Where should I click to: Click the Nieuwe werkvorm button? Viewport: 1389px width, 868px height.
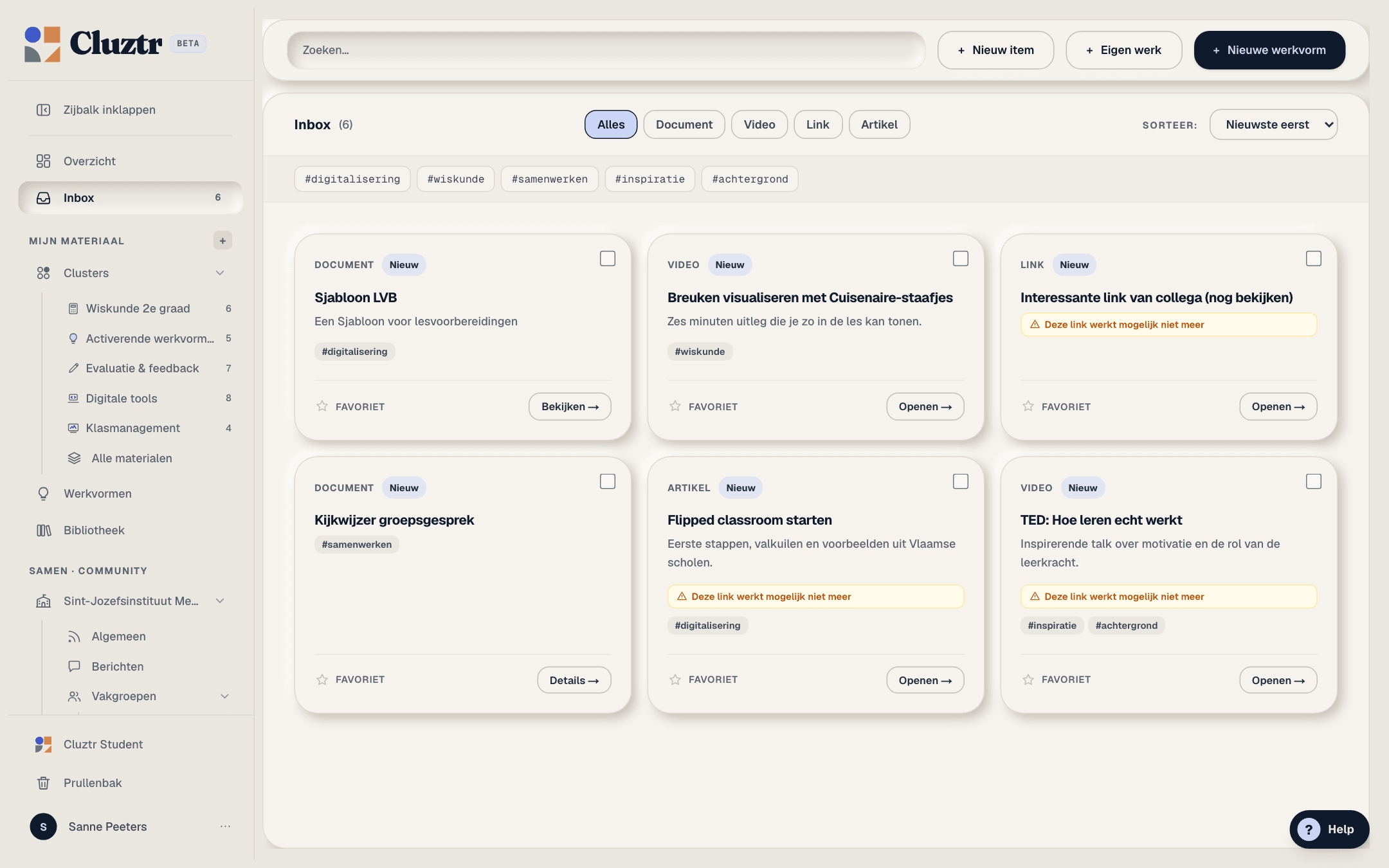(1269, 50)
